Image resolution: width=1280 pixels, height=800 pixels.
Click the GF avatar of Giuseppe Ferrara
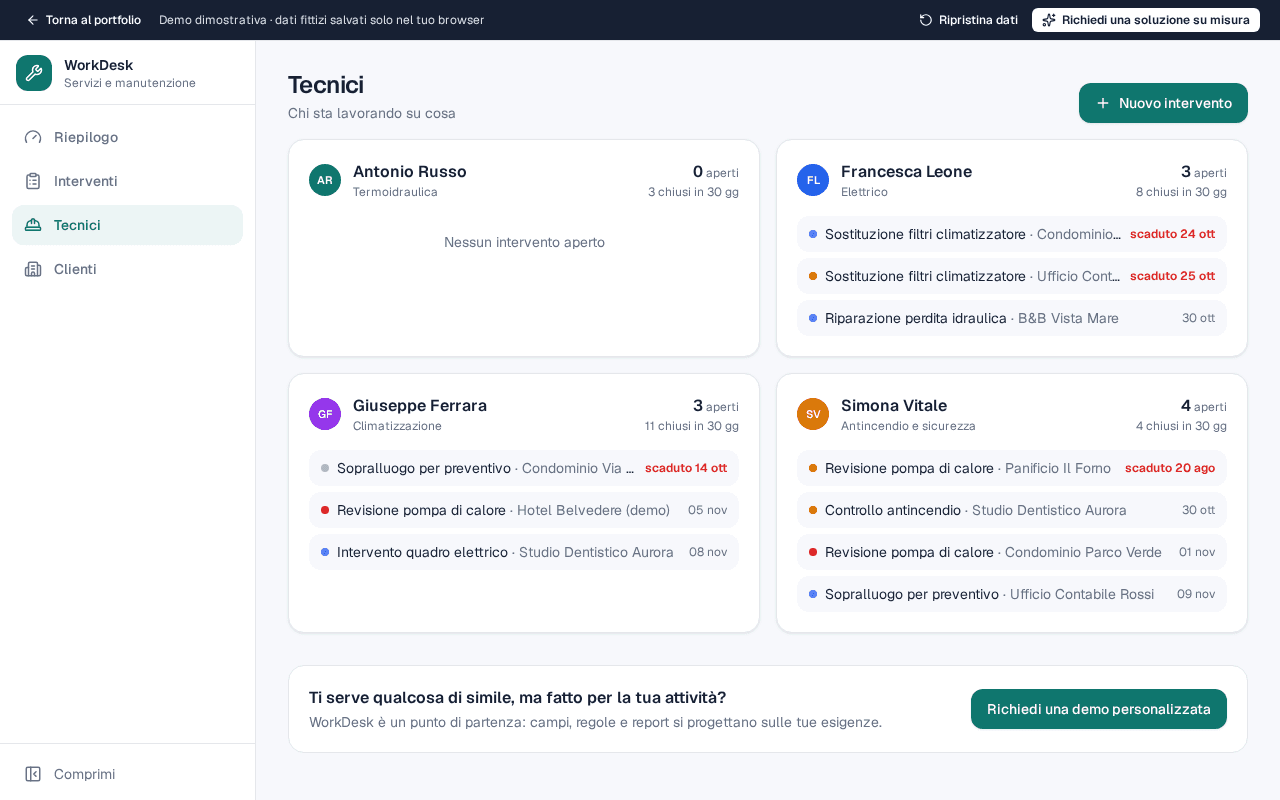[325, 414]
